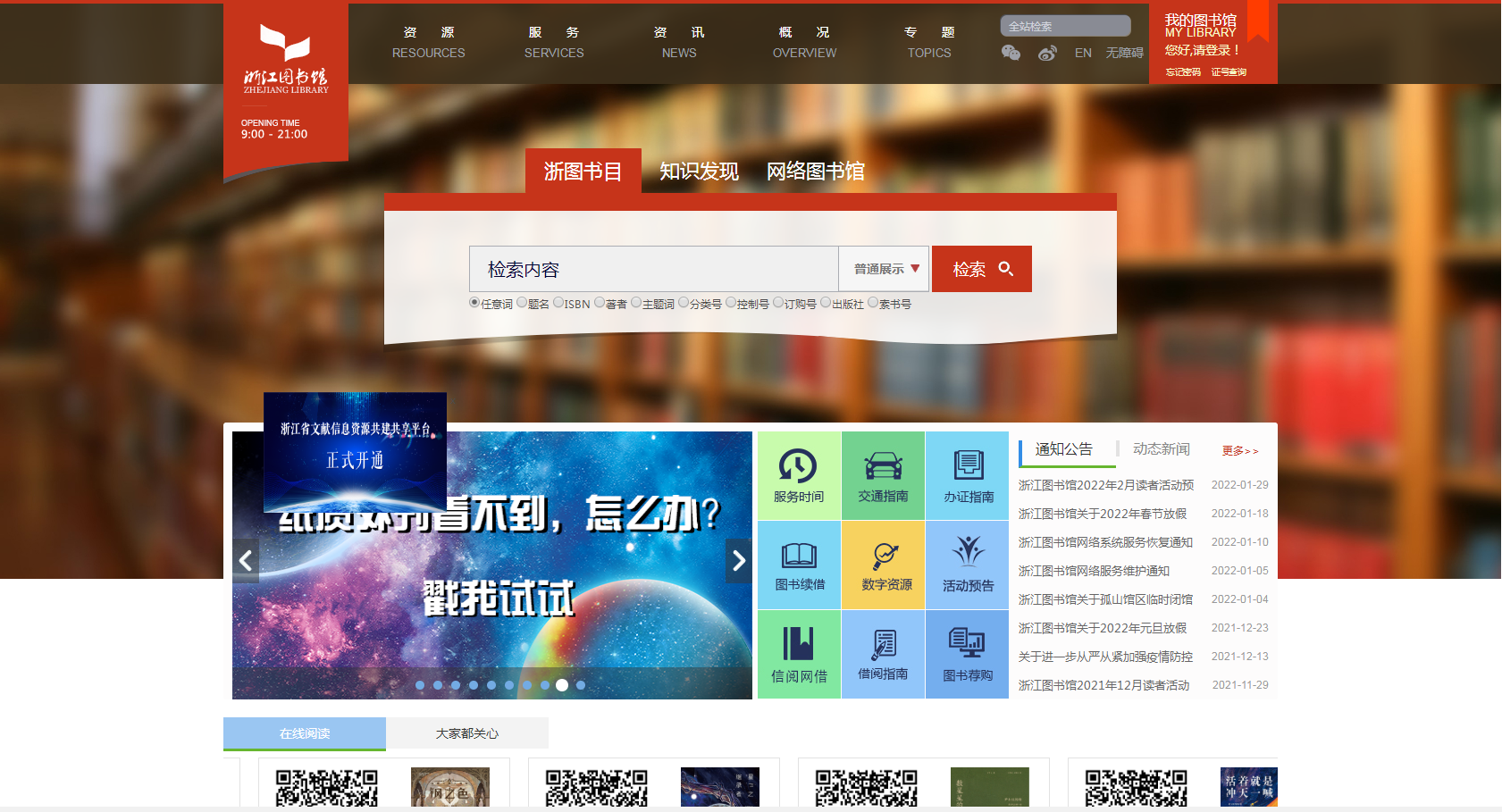Viewport: 1502px width, 812px height.
Task: Select the 著者 radio button
Action: 600,303
